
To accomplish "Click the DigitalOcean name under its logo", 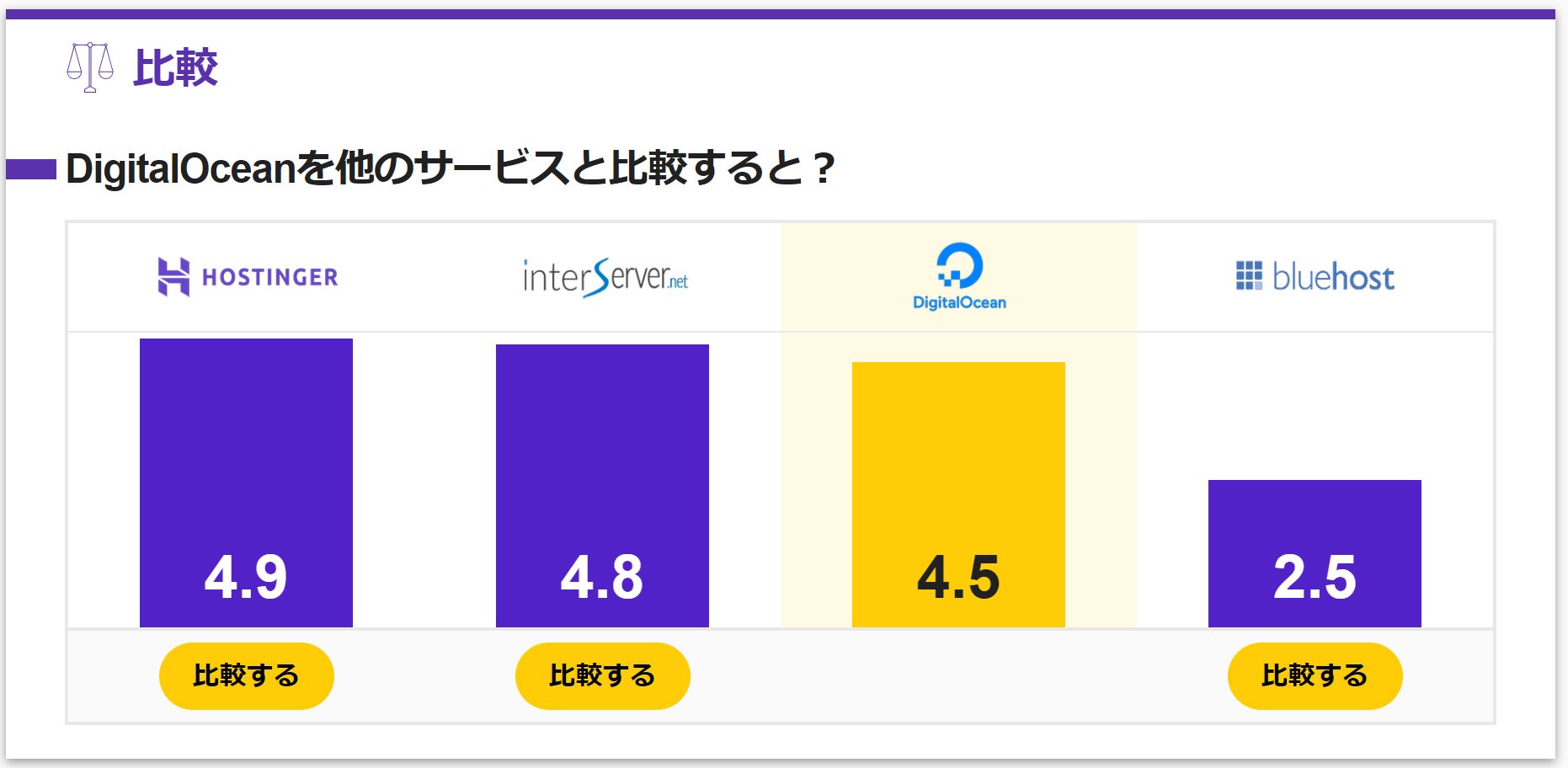I will (x=959, y=303).
